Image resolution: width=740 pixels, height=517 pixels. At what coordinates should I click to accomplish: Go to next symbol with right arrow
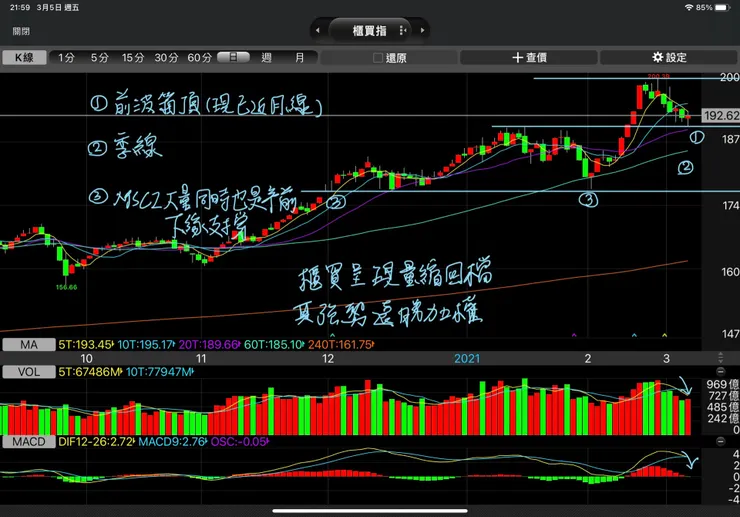point(422,30)
